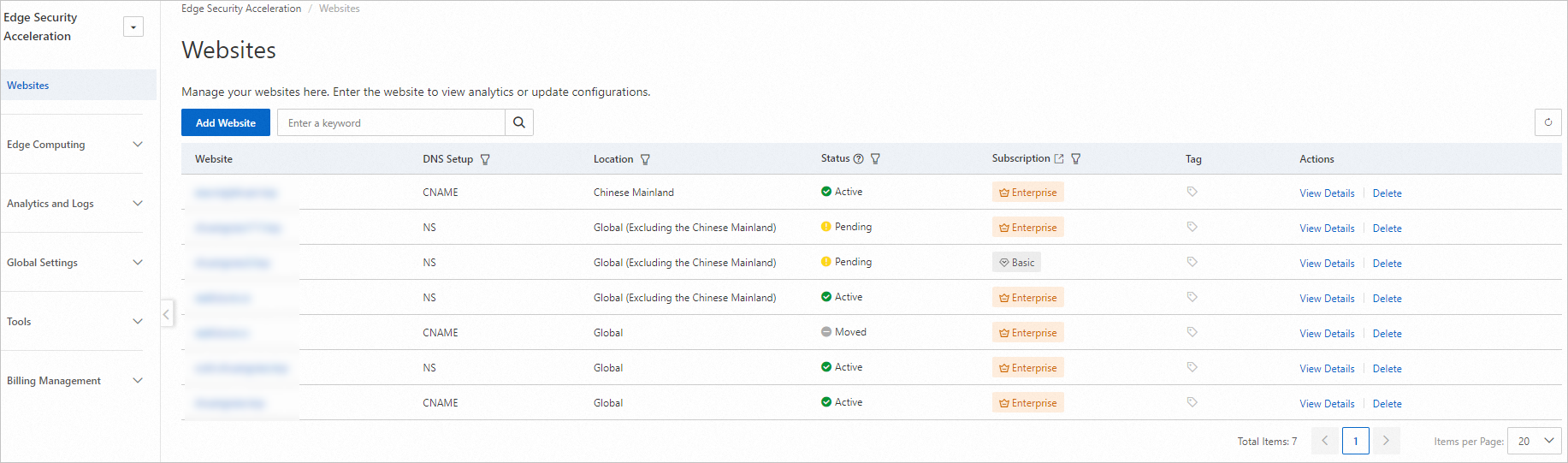Viewport: 1568px width, 463px height.
Task: Open the Location column filter
Action: 645,159
